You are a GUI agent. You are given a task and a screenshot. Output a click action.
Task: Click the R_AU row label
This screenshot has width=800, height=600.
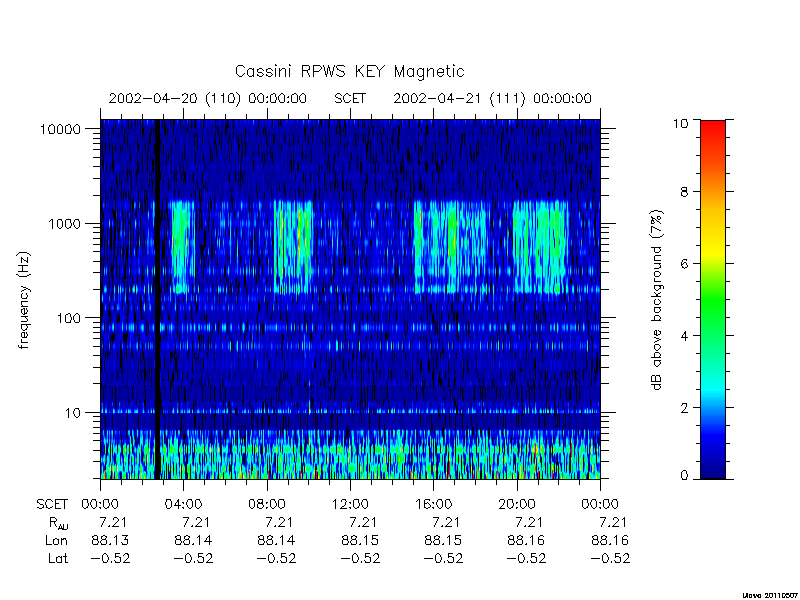[x=58, y=523]
